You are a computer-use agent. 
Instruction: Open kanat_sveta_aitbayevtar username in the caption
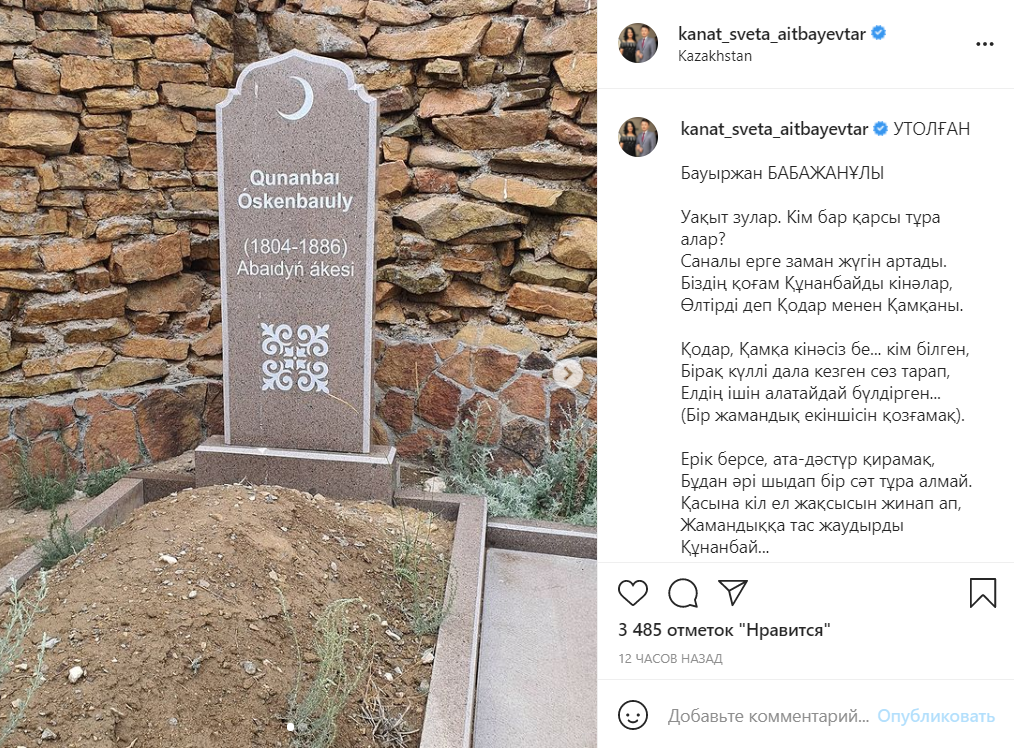[774, 129]
